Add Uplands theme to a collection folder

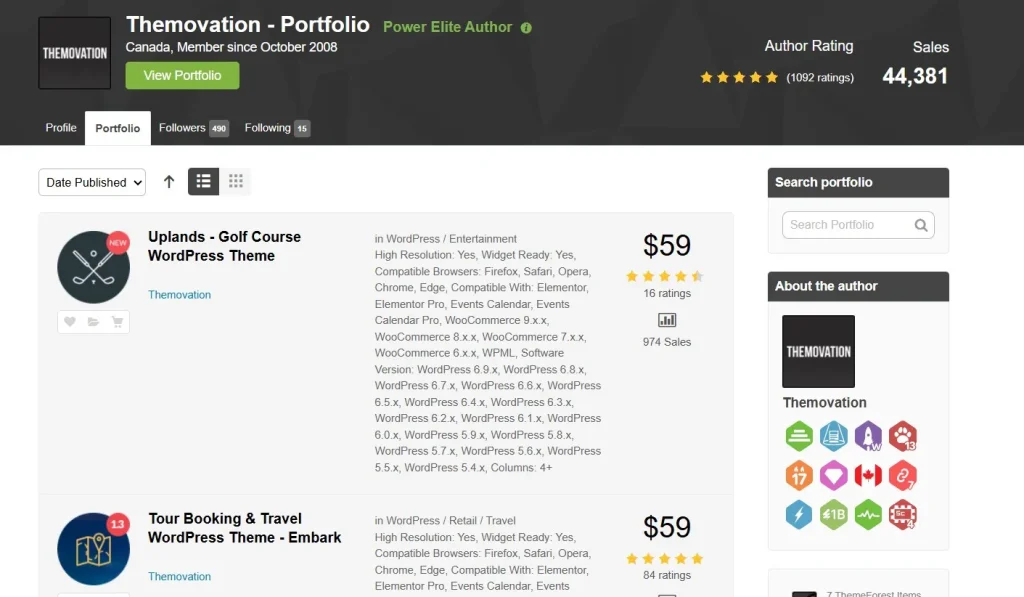[x=93, y=322]
